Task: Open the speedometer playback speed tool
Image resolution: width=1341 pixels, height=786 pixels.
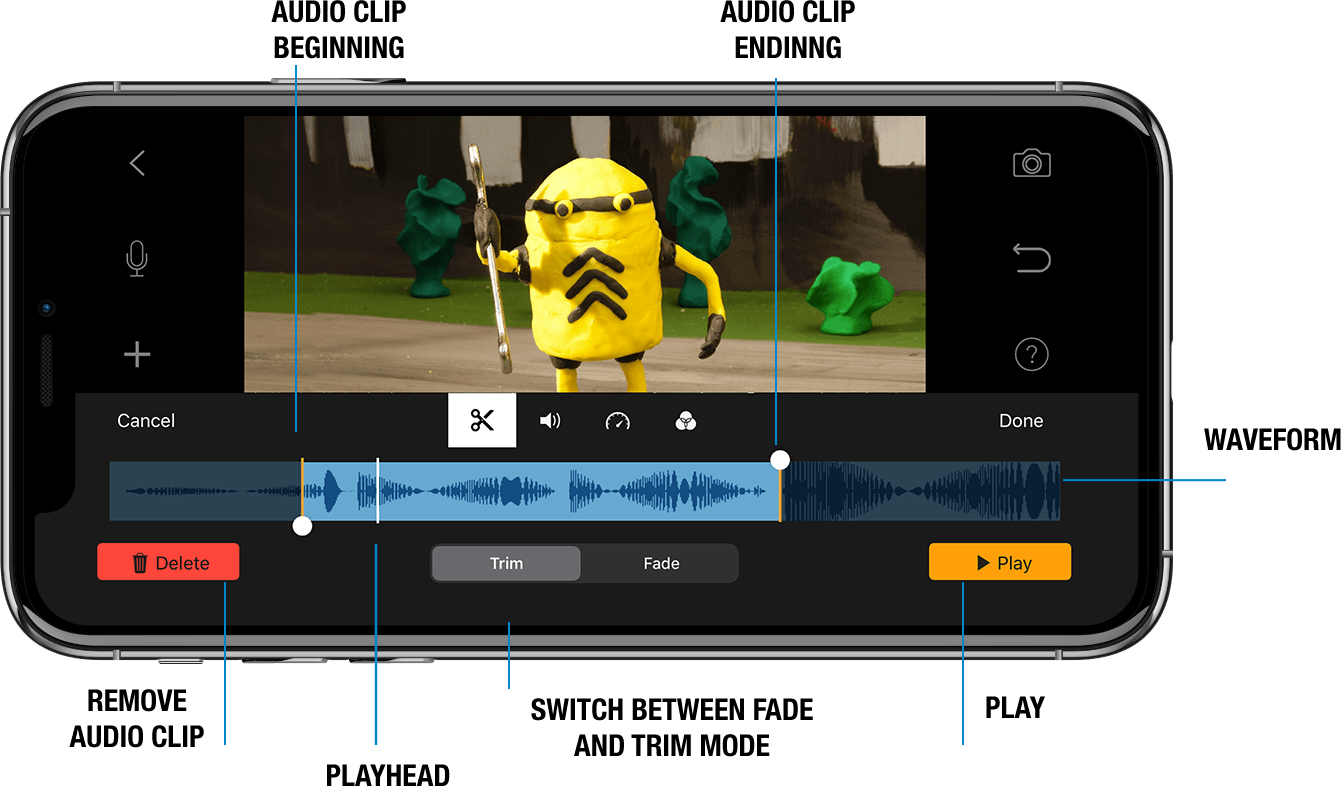Action: 618,421
